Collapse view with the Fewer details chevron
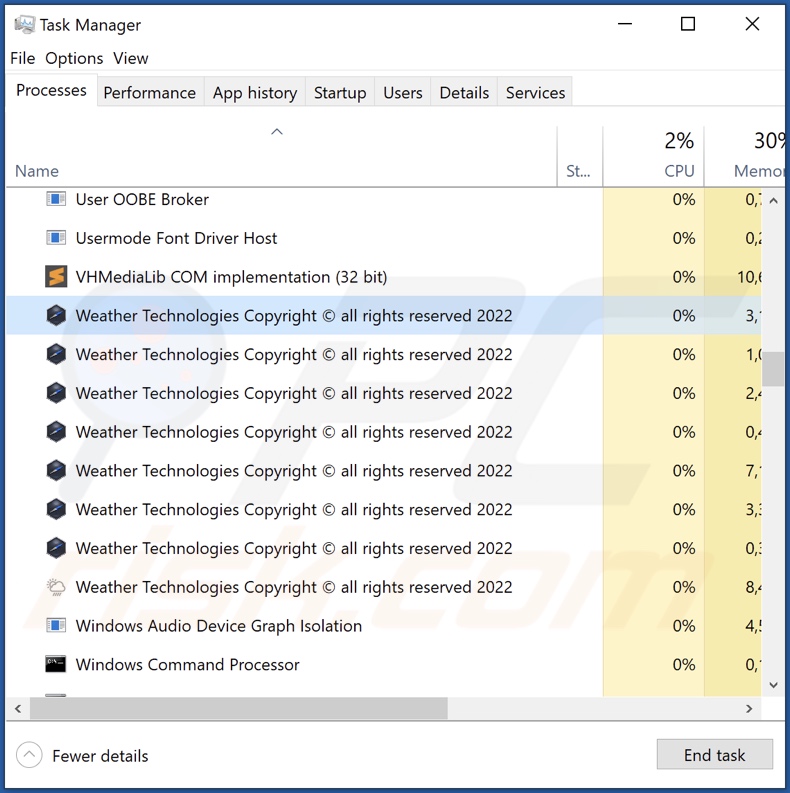The width and height of the screenshot is (790, 793). [29, 755]
